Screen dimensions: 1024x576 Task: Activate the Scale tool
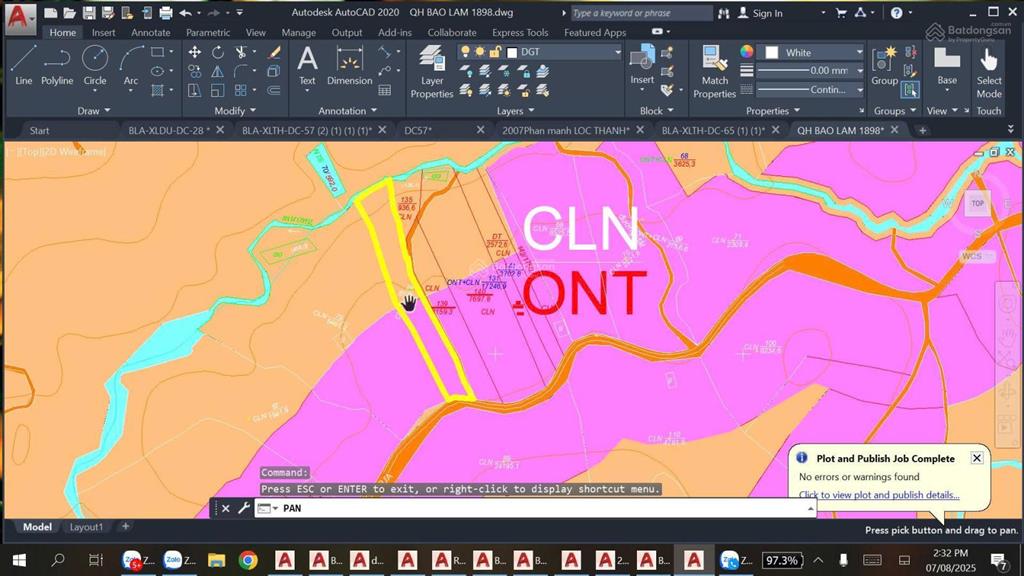click(217, 90)
